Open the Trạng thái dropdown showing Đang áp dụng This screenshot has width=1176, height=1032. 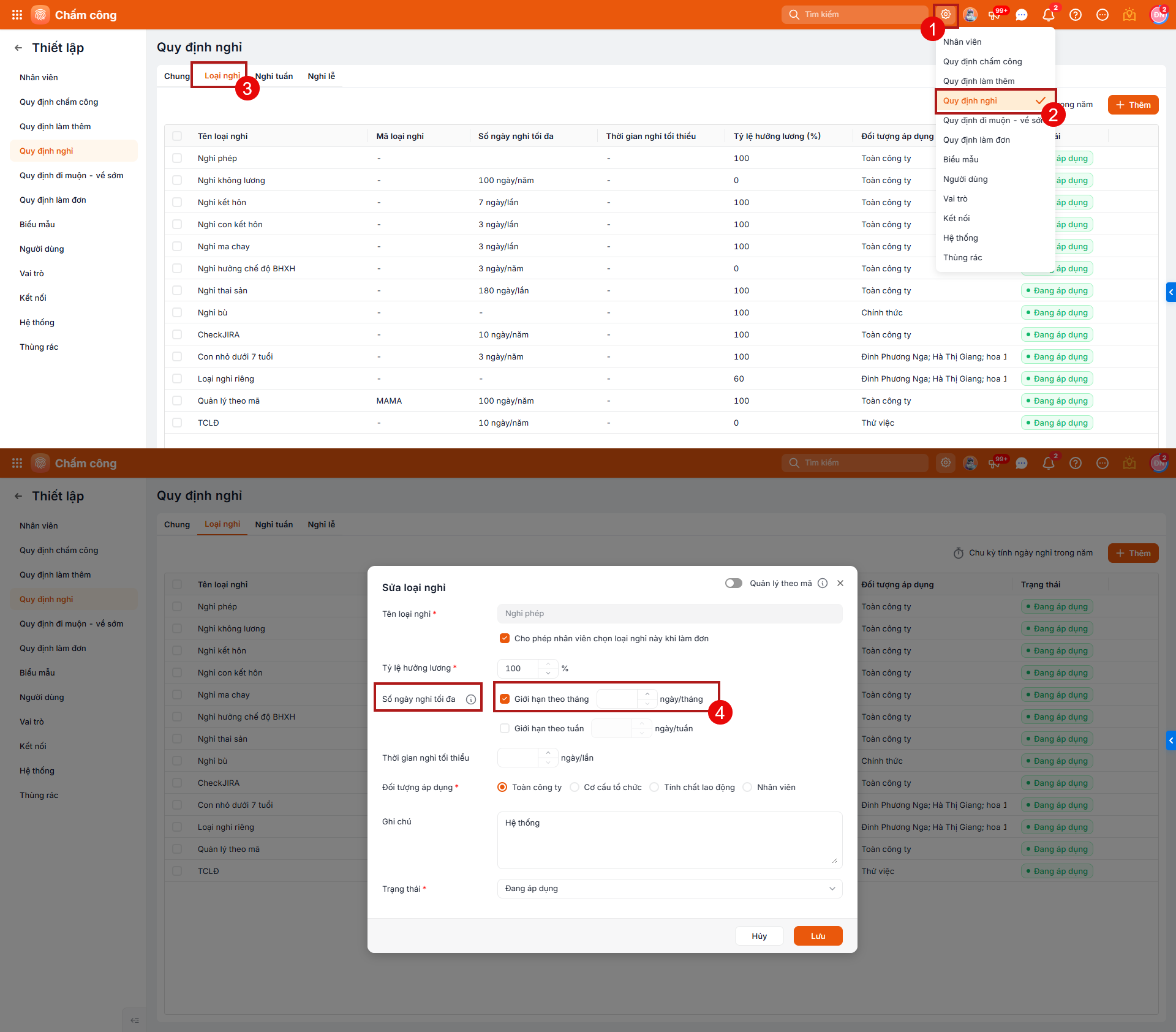coord(670,889)
